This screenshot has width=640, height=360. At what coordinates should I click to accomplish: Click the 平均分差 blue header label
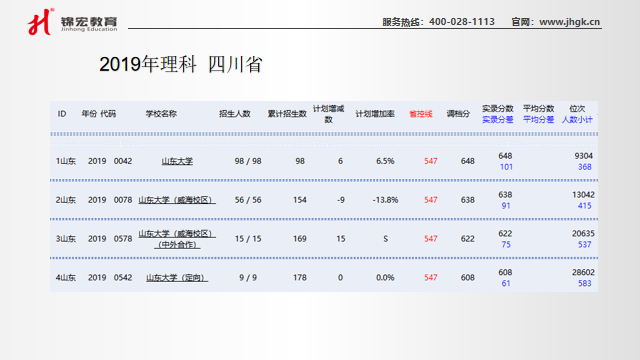[539, 120]
